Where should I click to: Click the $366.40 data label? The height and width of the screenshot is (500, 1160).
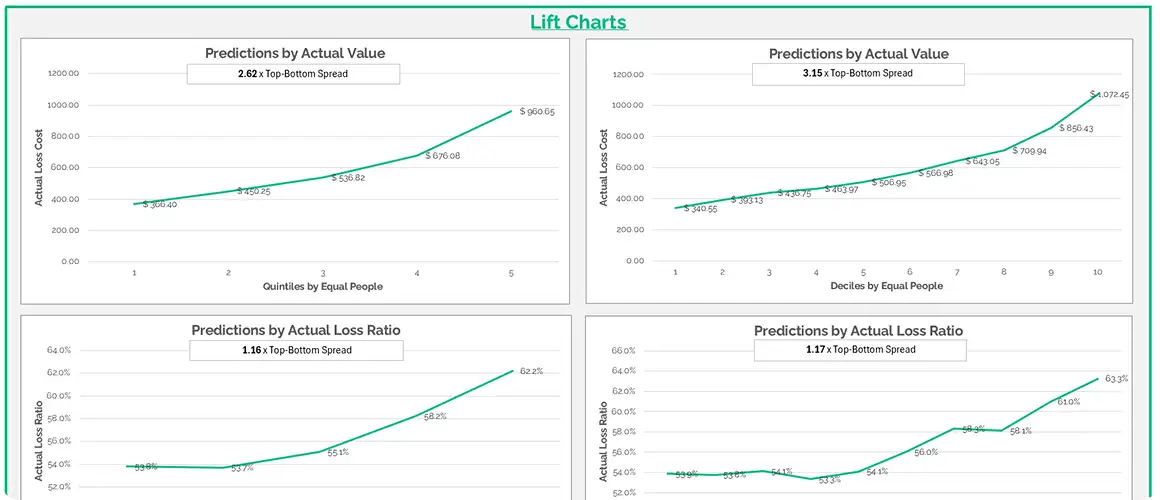tap(160, 204)
